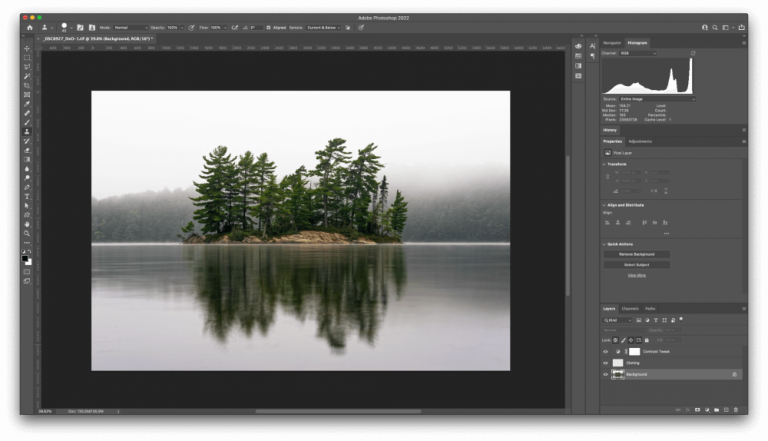Screen dimensions: 768x441
Task: Hide the Contrast Tweak layer
Action: click(x=605, y=352)
